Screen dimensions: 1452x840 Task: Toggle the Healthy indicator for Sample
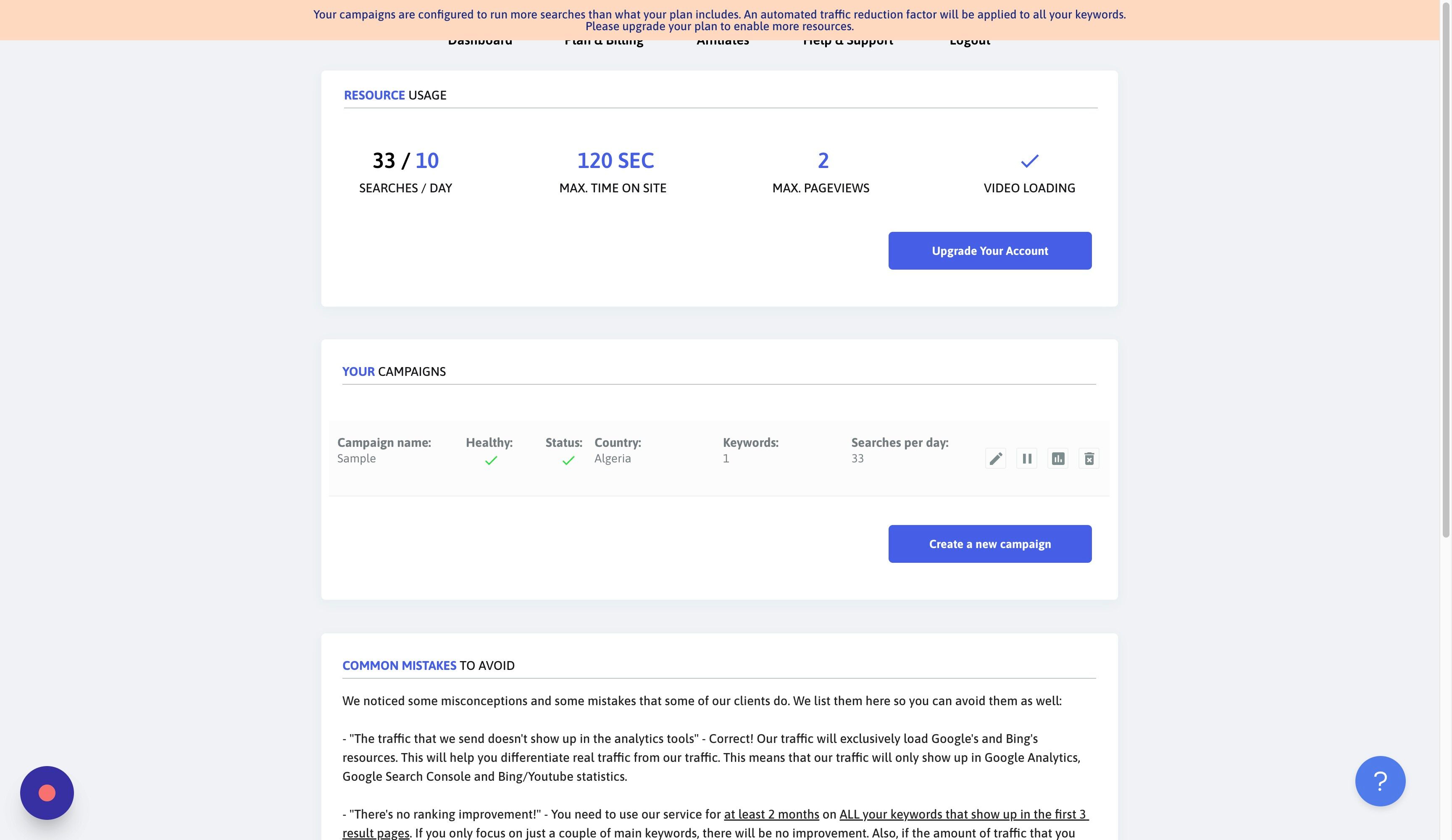490,460
